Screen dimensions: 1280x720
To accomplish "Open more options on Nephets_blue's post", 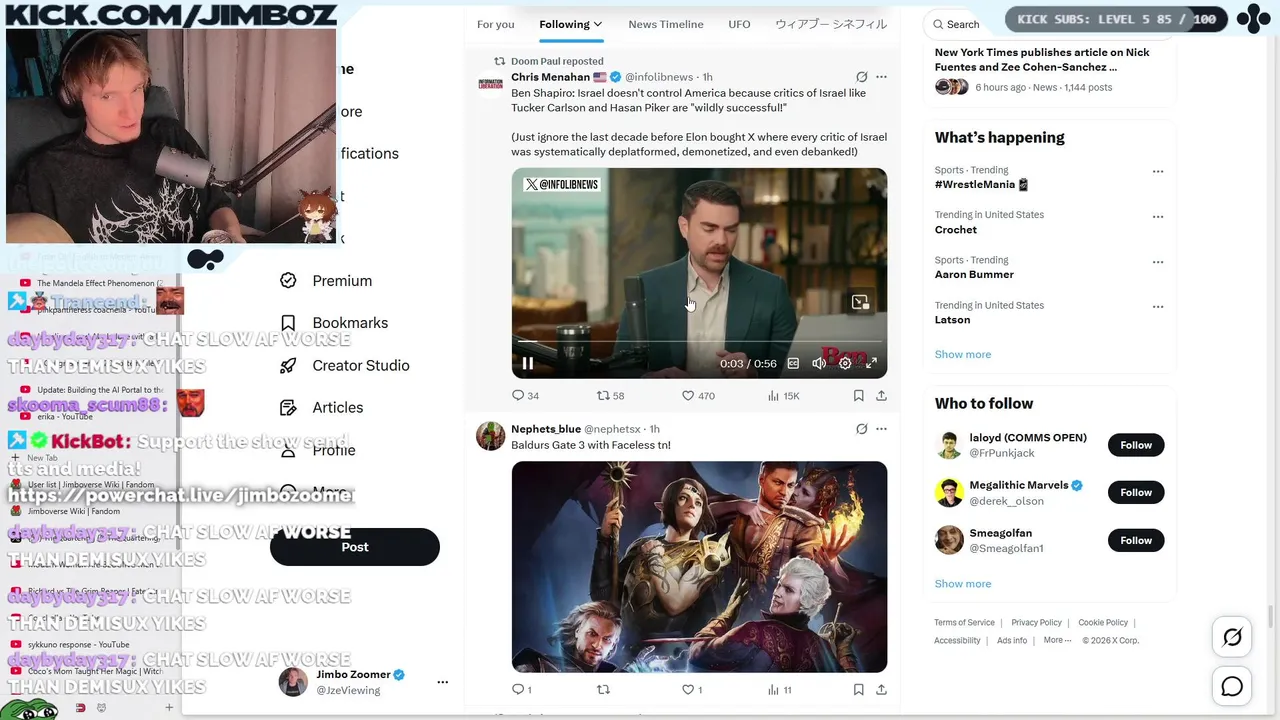I will point(881,429).
